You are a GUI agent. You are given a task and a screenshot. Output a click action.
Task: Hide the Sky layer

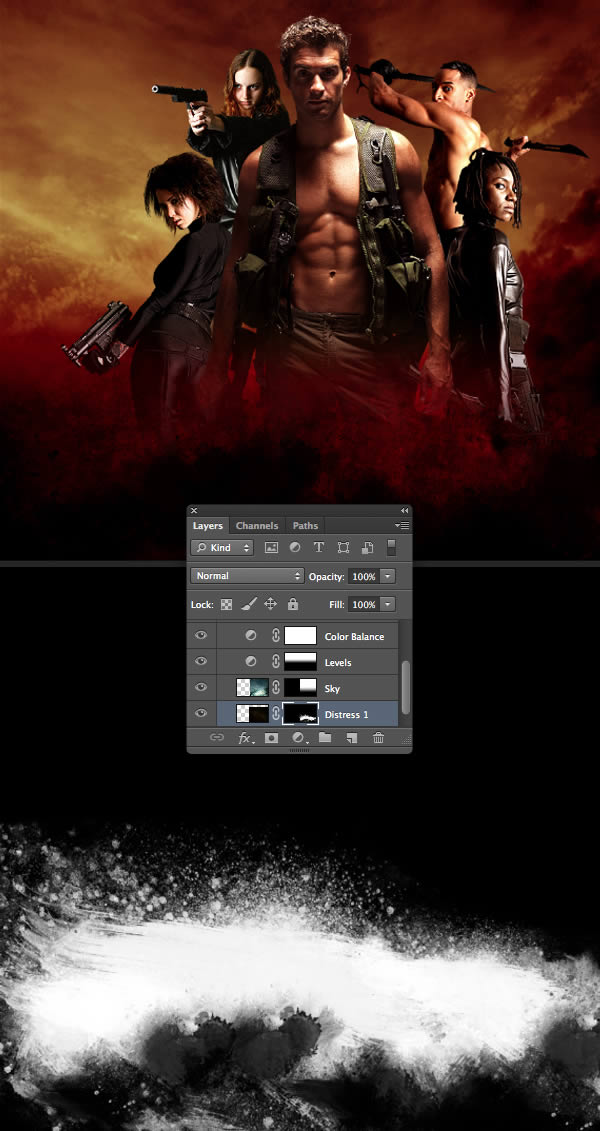(x=201, y=687)
